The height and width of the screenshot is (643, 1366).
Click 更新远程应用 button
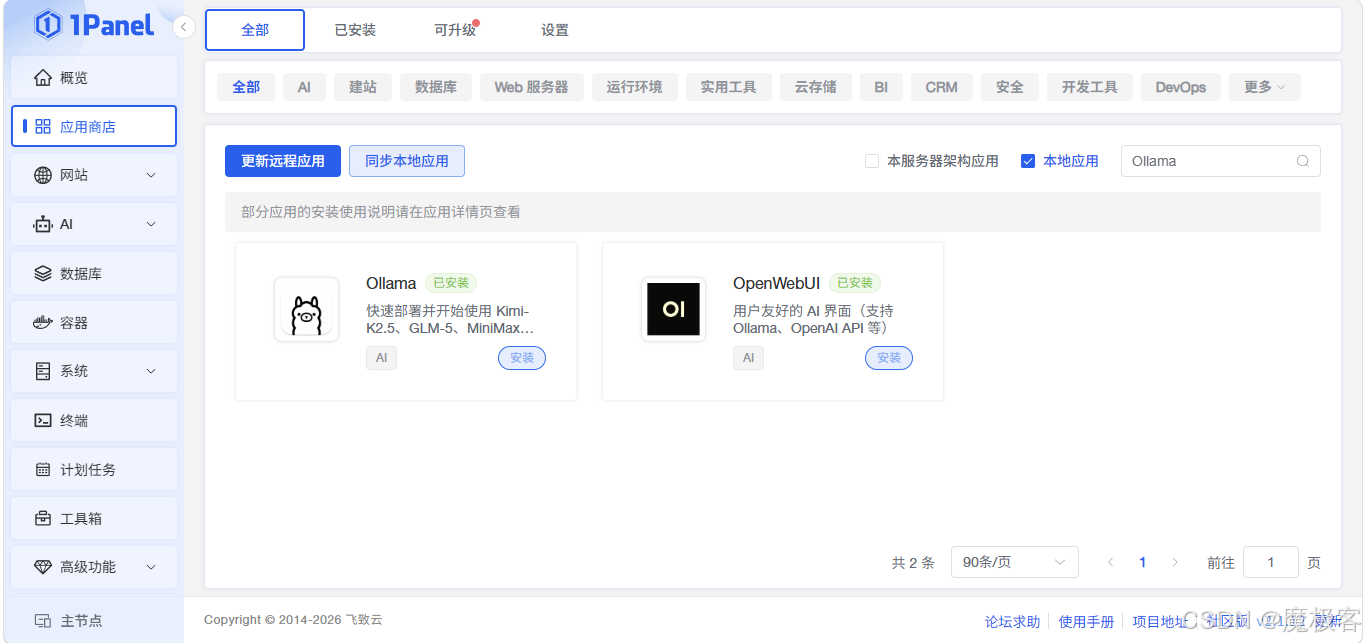pos(283,161)
